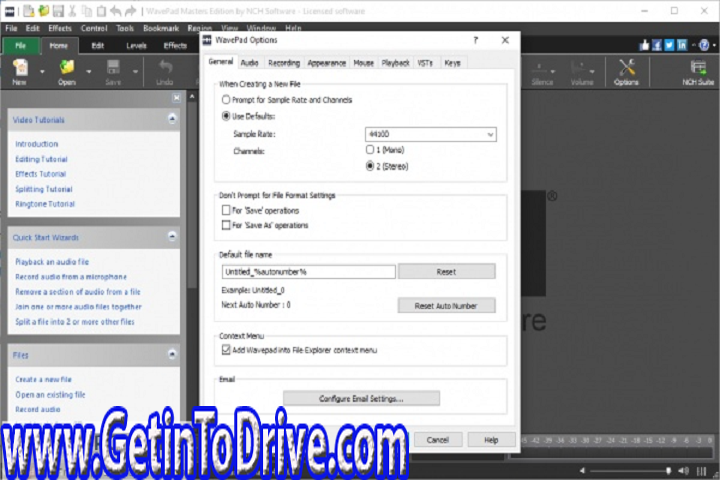The image size is (720, 480).
Task: Click the Reset Auto Number button
Action: (446, 305)
